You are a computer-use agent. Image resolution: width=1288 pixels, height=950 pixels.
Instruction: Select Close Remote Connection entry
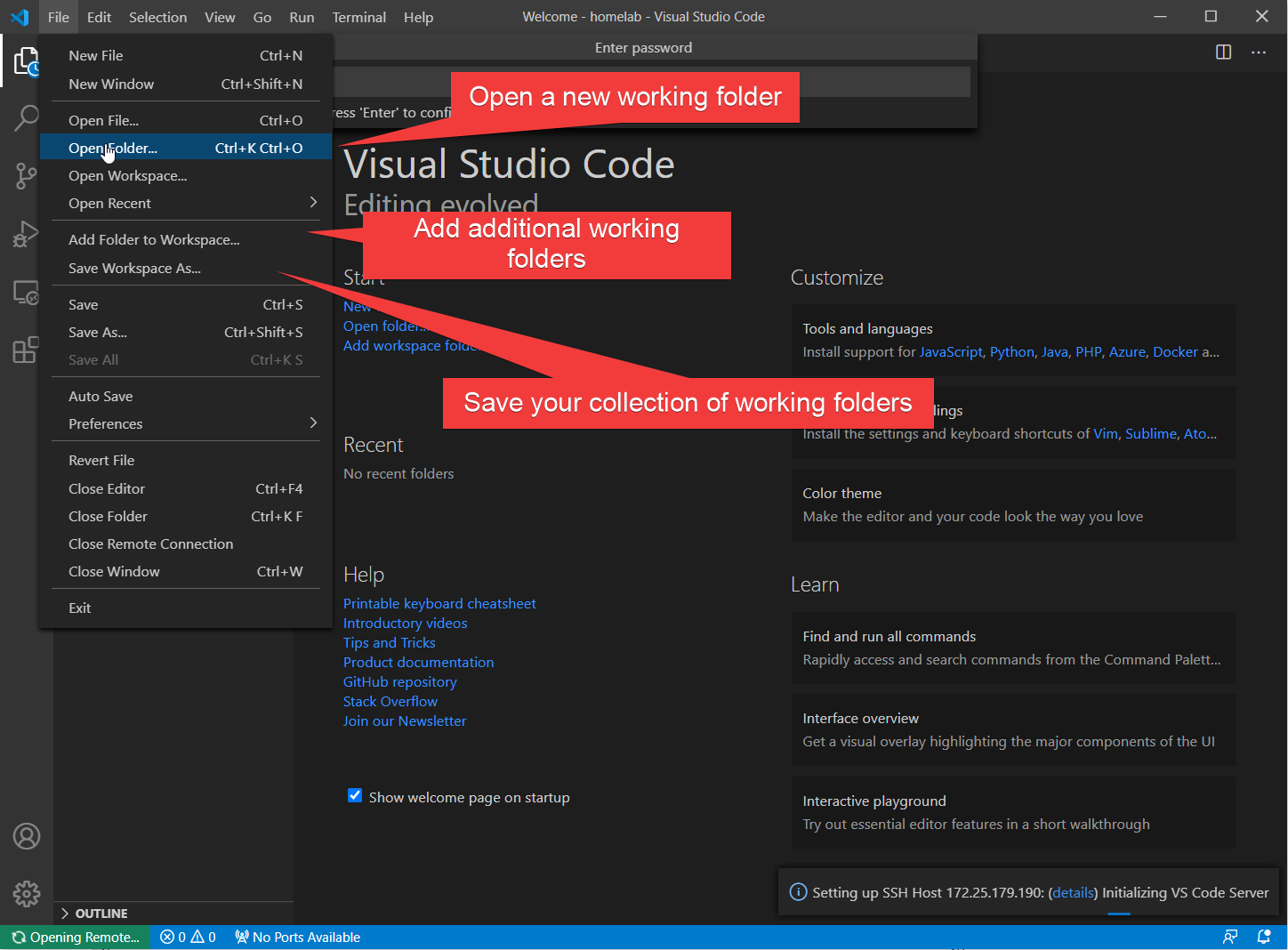pyautogui.click(x=186, y=543)
